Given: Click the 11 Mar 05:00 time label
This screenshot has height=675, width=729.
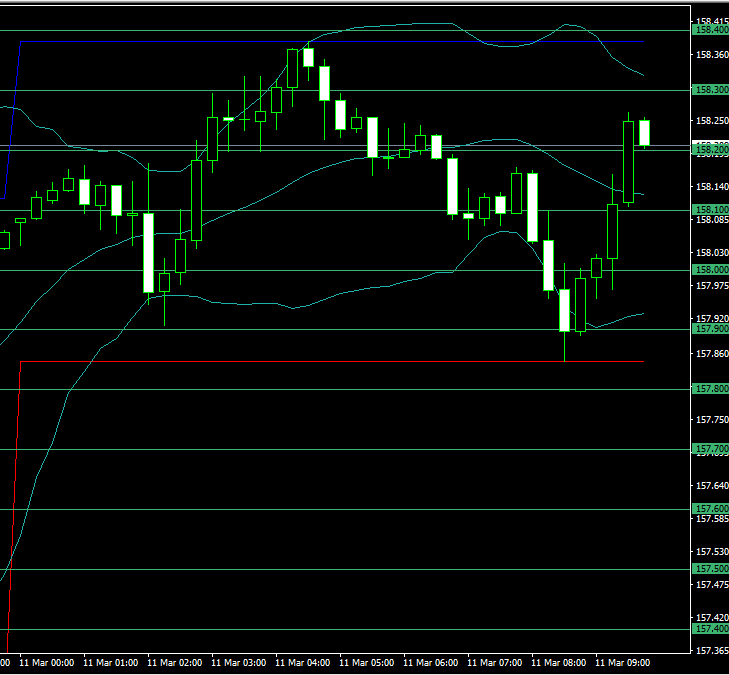Looking at the screenshot, I should pyautogui.click(x=367, y=662).
